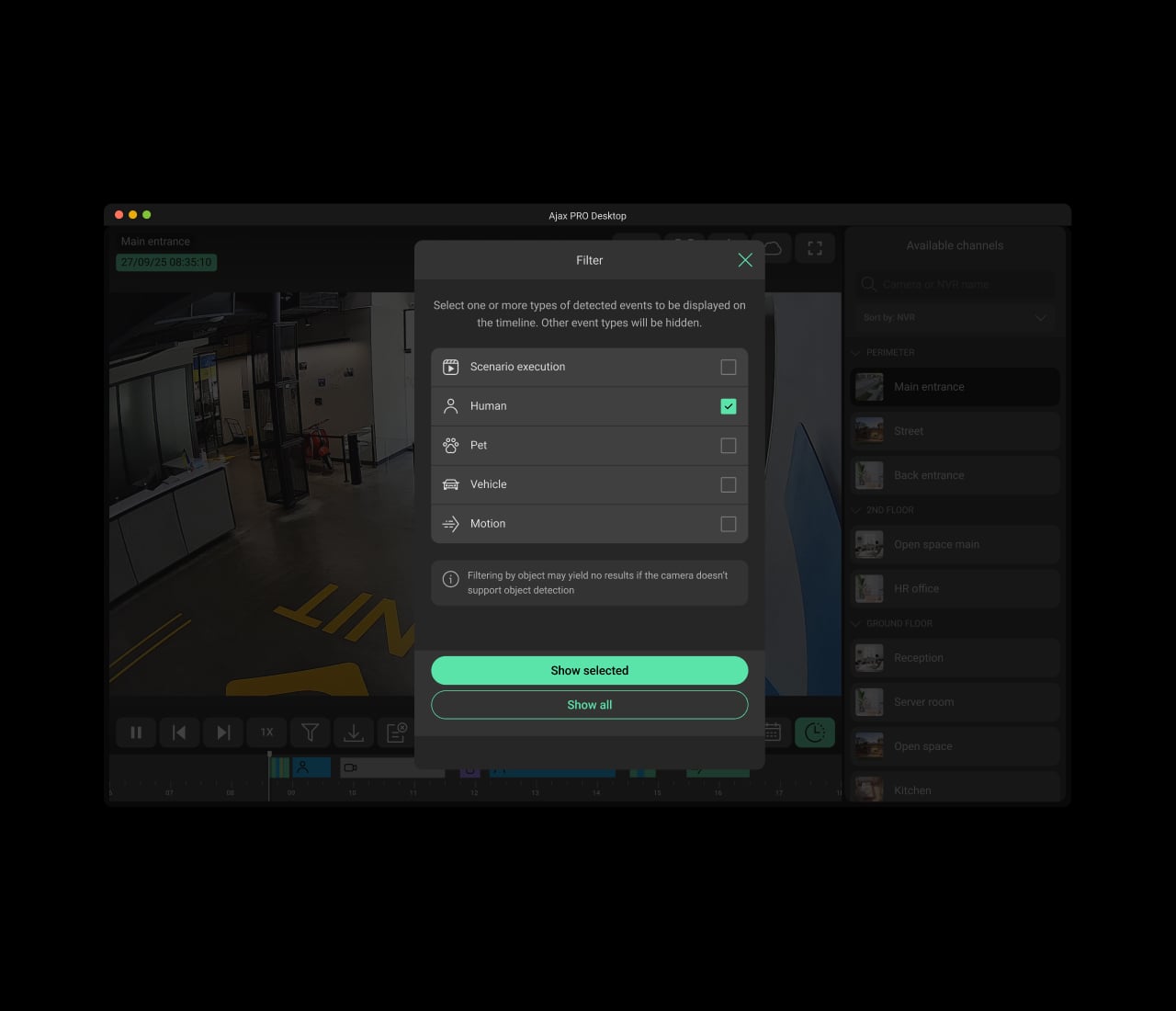
Task: Collapse the GROUND FLOOR section
Action: (x=854, y=623)
